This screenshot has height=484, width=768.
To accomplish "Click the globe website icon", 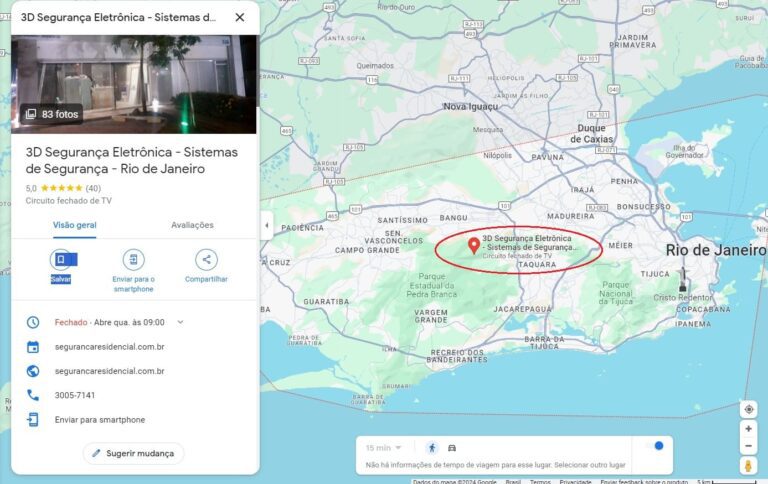I will 33,371.
